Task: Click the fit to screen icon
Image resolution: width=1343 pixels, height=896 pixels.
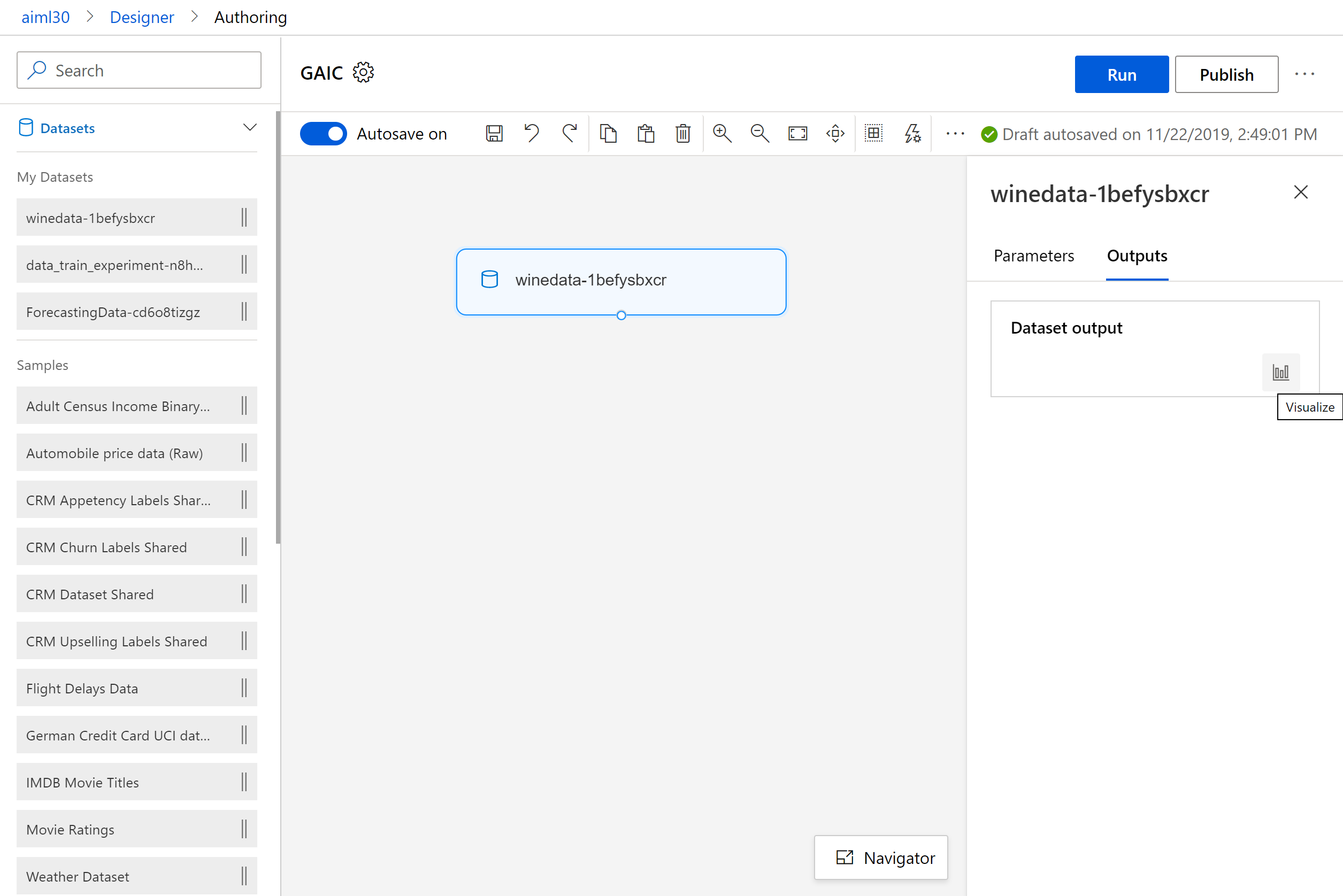Action: pos(797,134)
